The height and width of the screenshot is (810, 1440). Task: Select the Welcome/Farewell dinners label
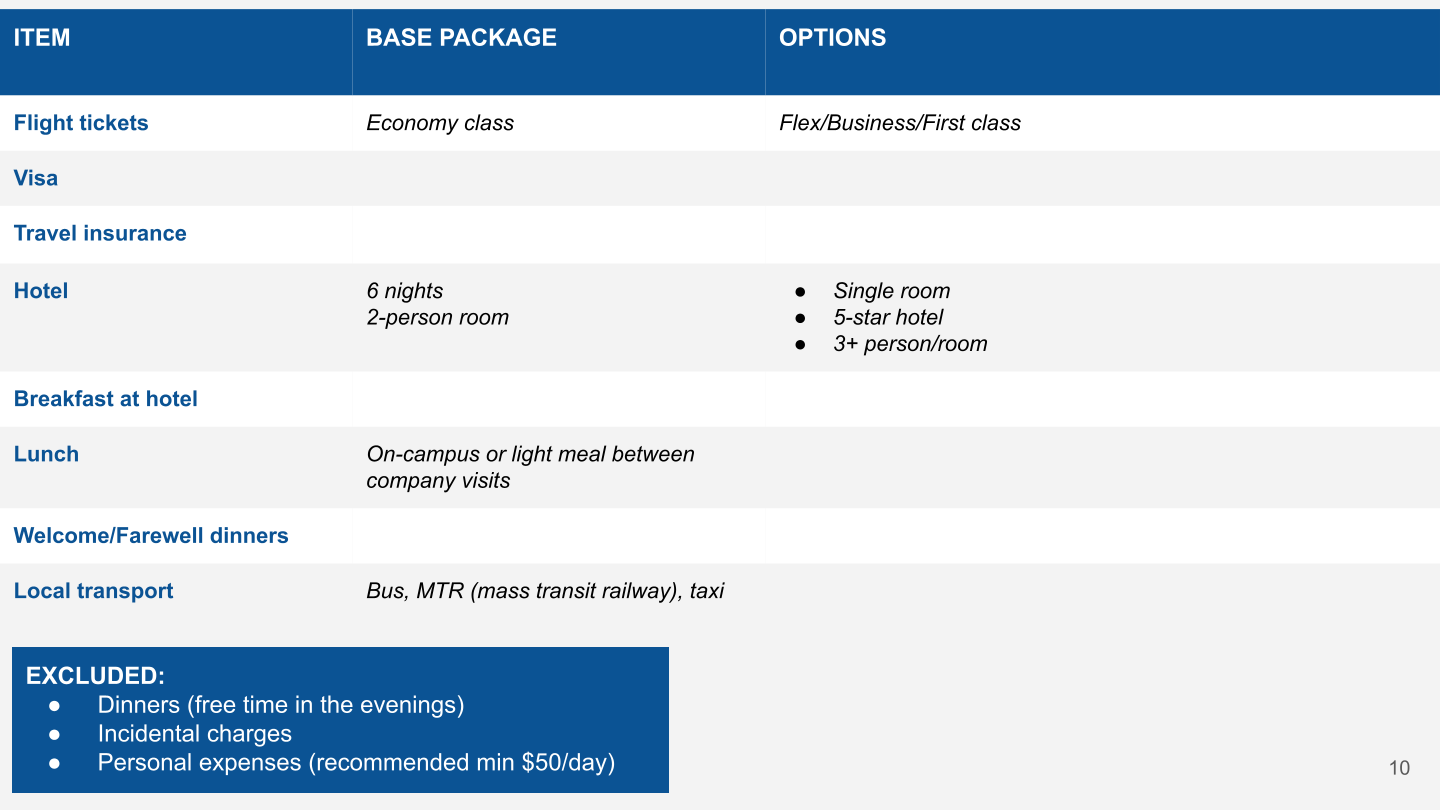coord(151,536)
